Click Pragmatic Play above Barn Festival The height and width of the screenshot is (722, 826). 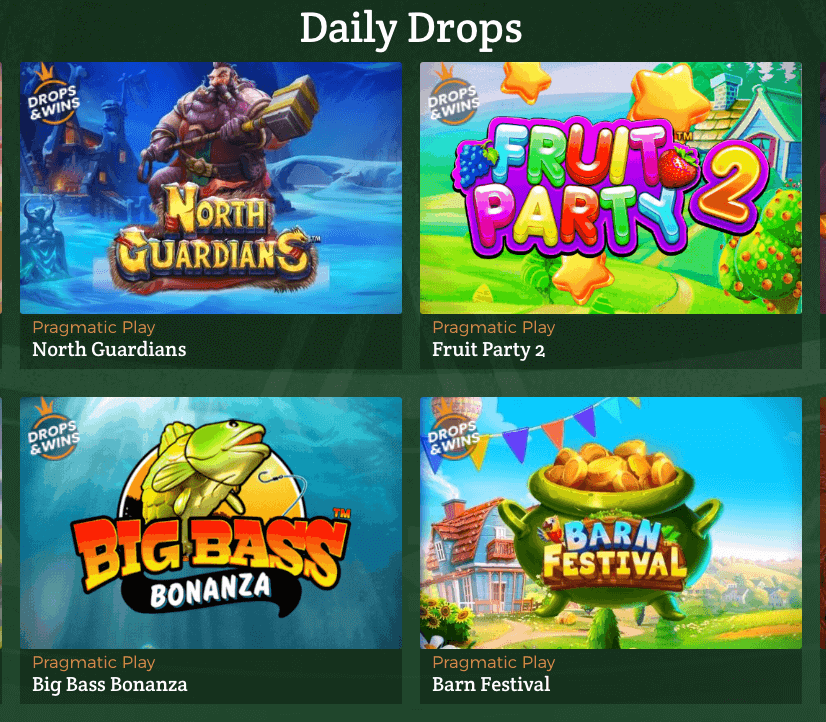pyautogui.click(x=494, y=662)
